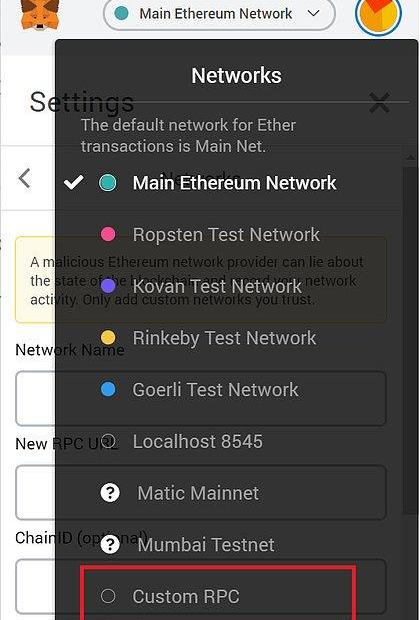Viewport: 420px width, 620px height.
Task: Click the Network Name input field
Action: 201,399
